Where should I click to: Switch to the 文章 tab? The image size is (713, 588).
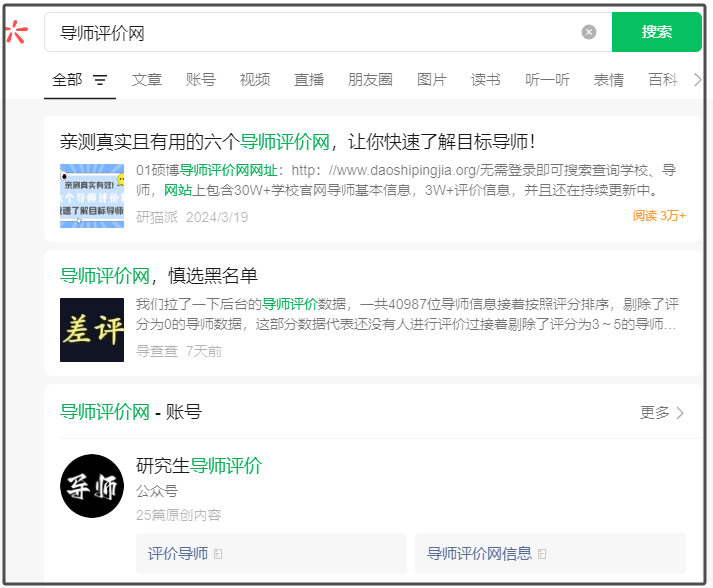tap(147, 80)
